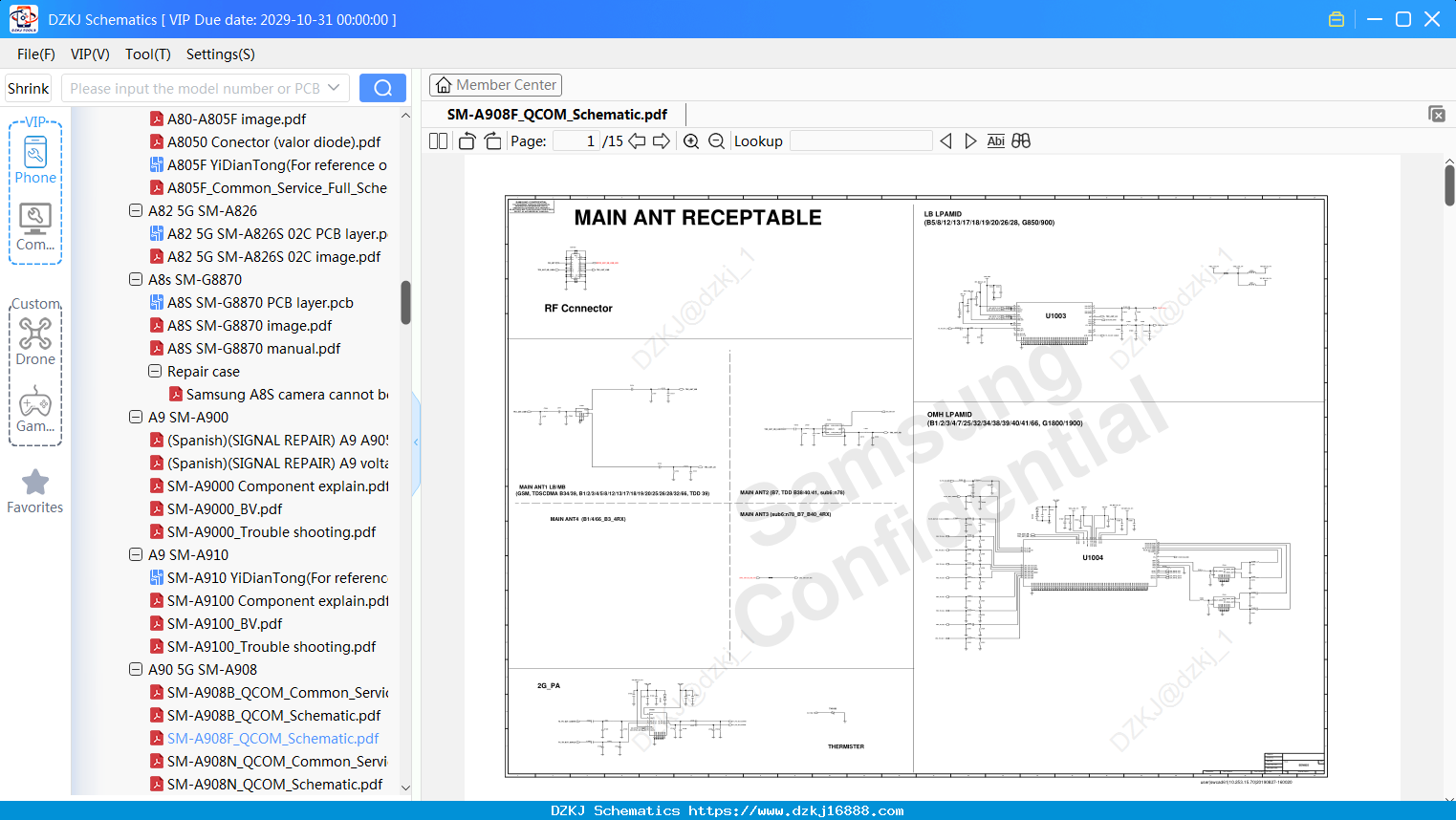Collapse the A9 SM-A910 node
Image resolution: width=1456 pixels, height=820 pixels.
(x=136, y=555)
